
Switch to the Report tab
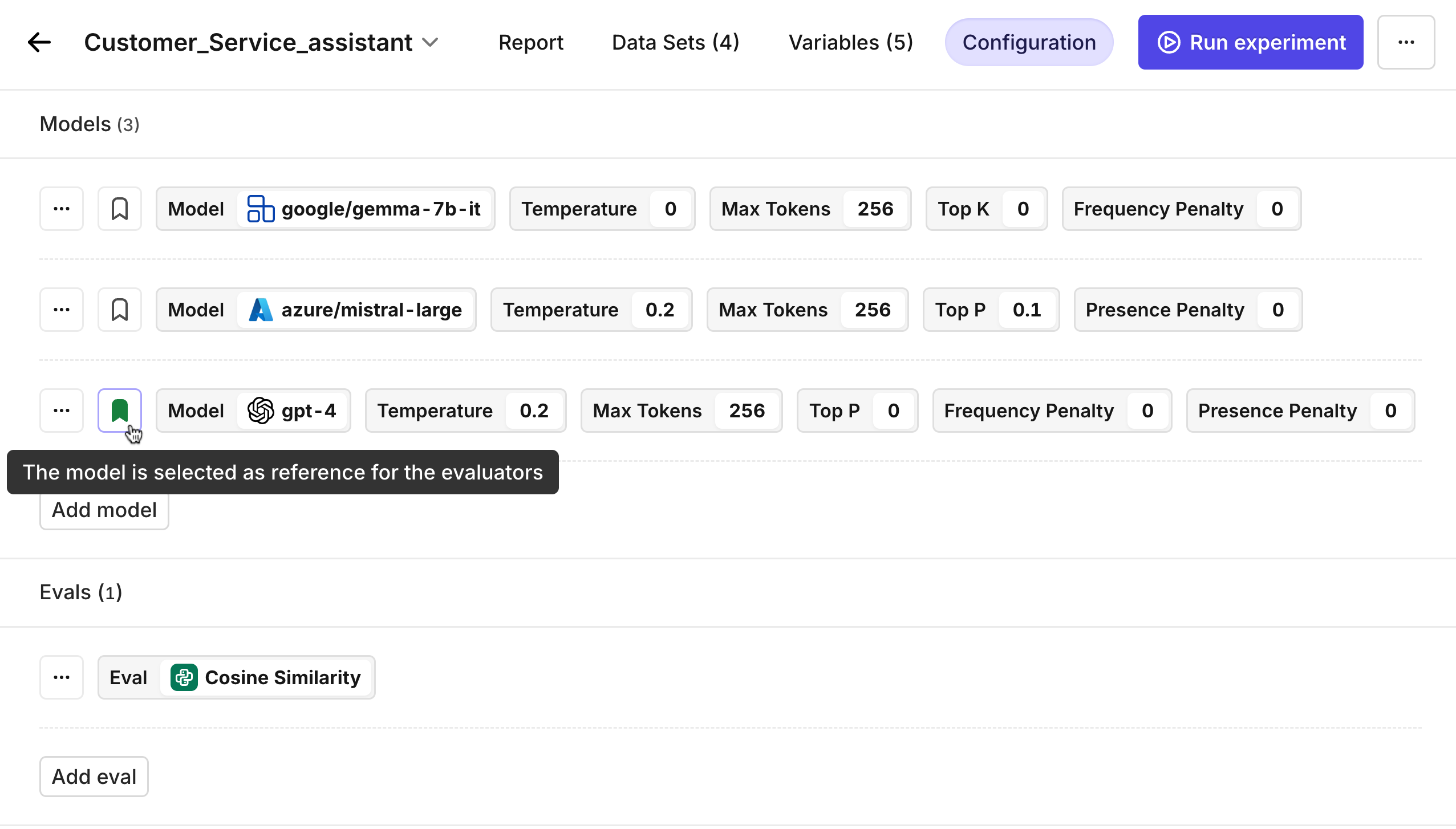[530, 42]
